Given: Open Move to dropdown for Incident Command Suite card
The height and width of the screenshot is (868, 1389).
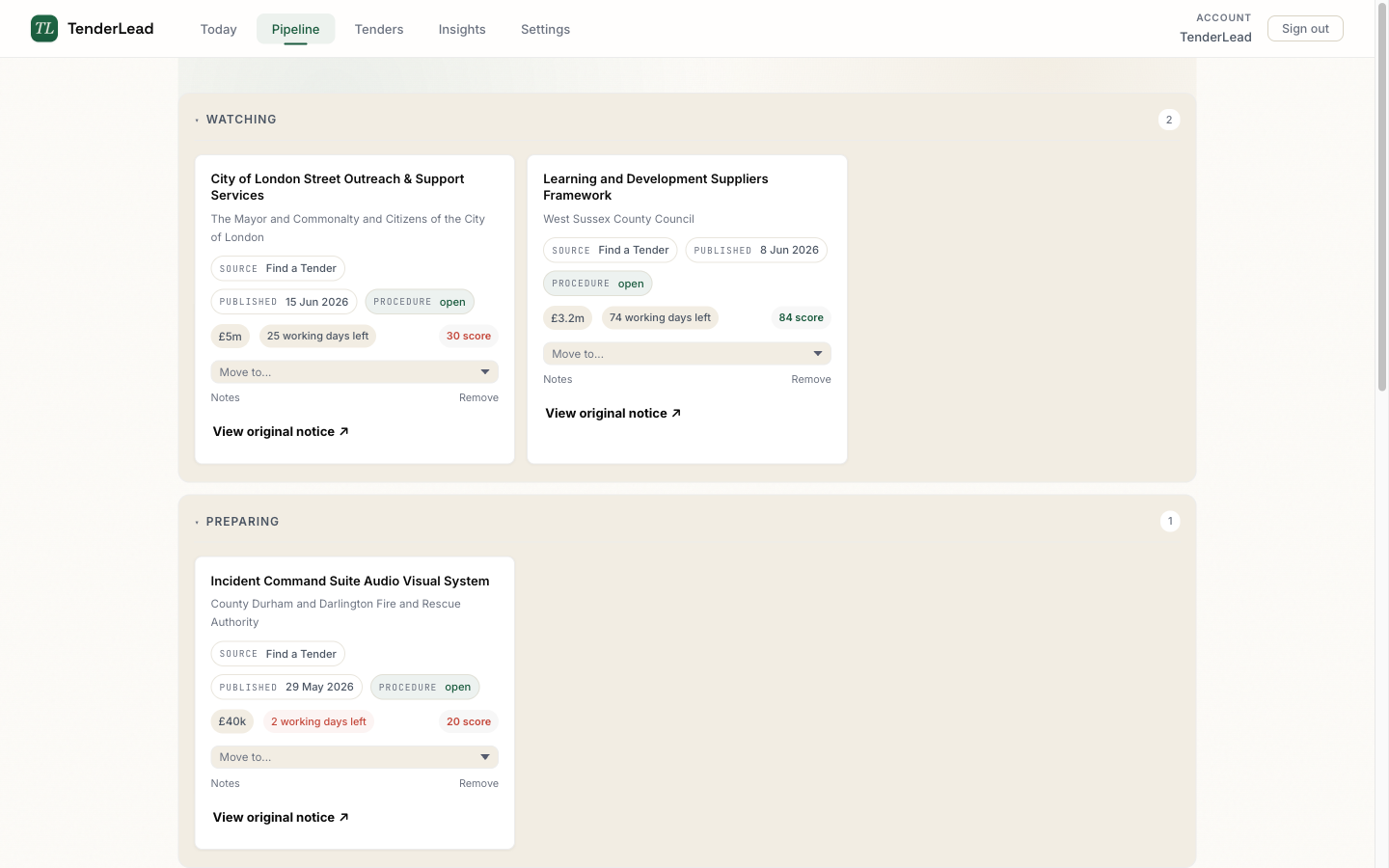Looking at the screenshot, I should pyautogui.click(x=354, y=757).
